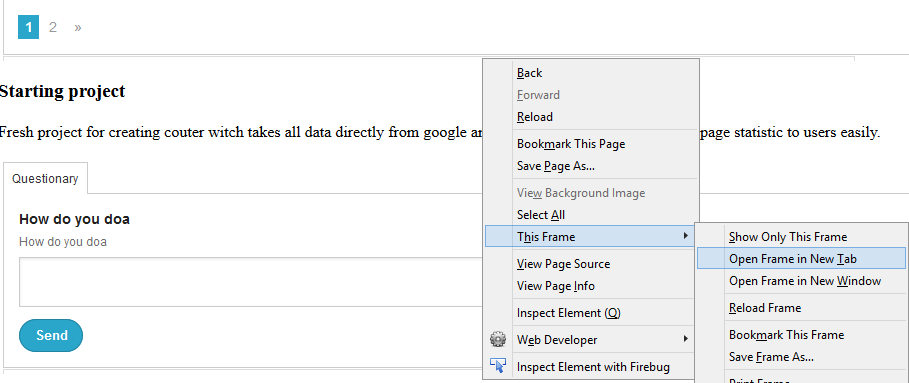The width and height of the screenshot is (909, 383).
Task: Choose Open Frame in New Tab
Action: tap(801, 258)
